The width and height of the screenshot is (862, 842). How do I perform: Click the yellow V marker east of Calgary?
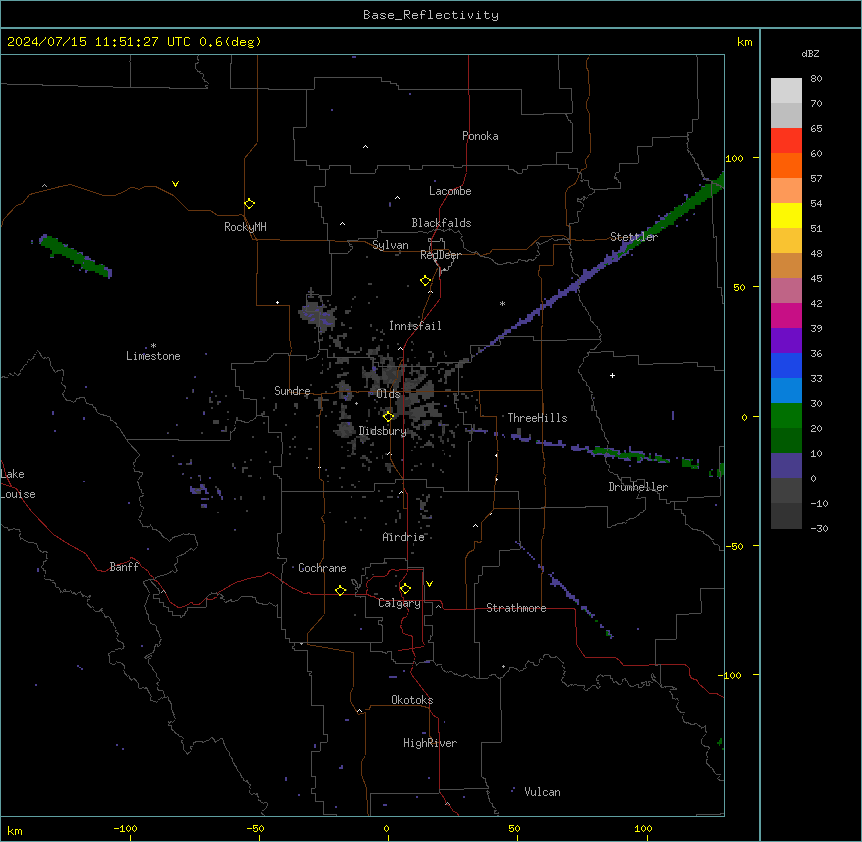pos(429,584)
